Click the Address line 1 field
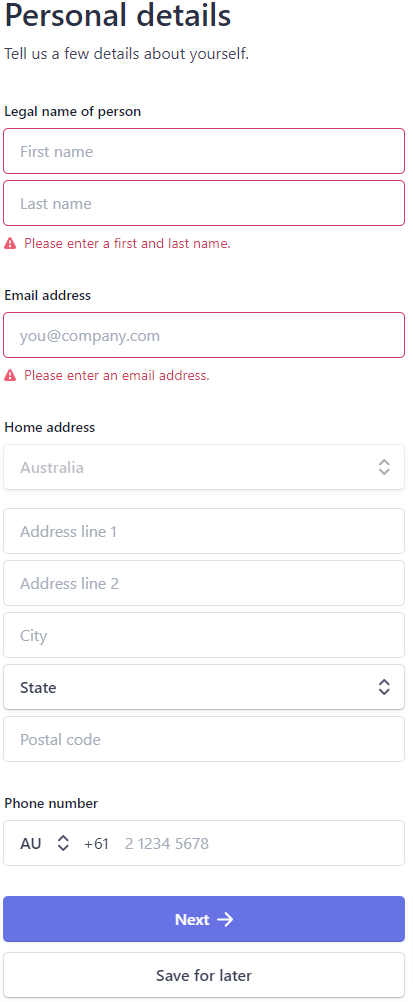This screenshot has width=413, height=1002. click(x=204, y=532)
